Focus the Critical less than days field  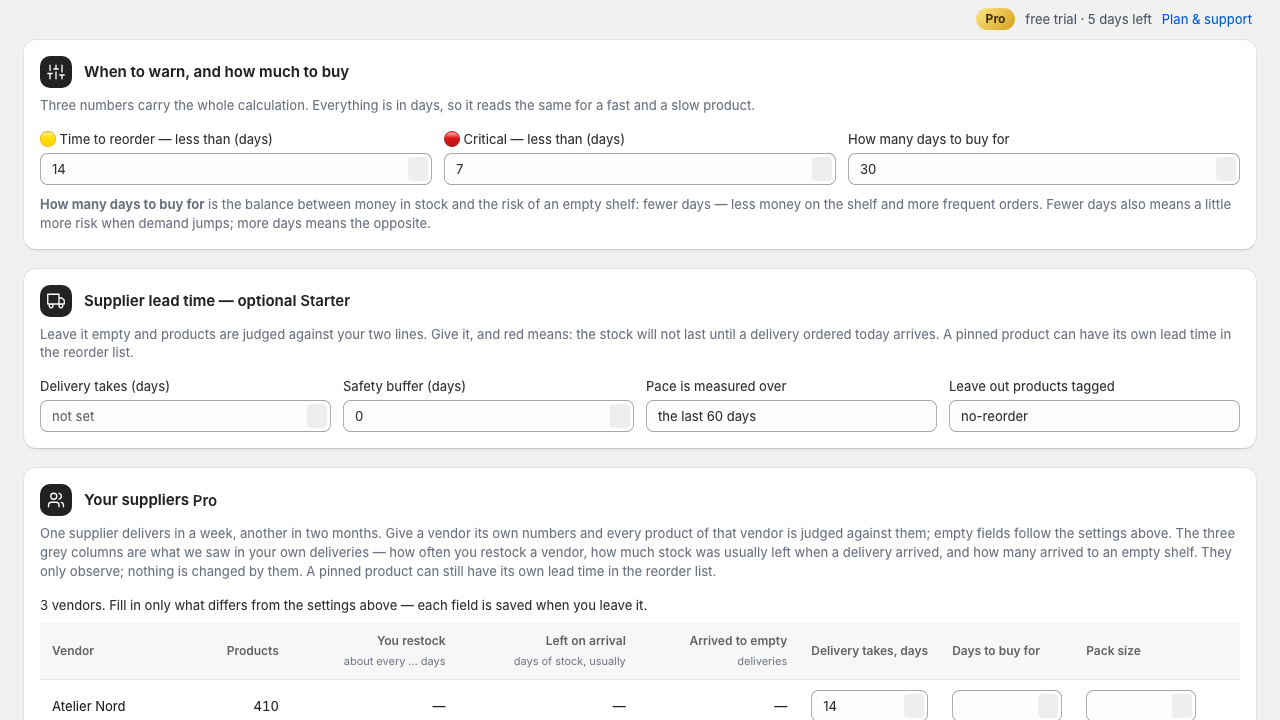640,169
